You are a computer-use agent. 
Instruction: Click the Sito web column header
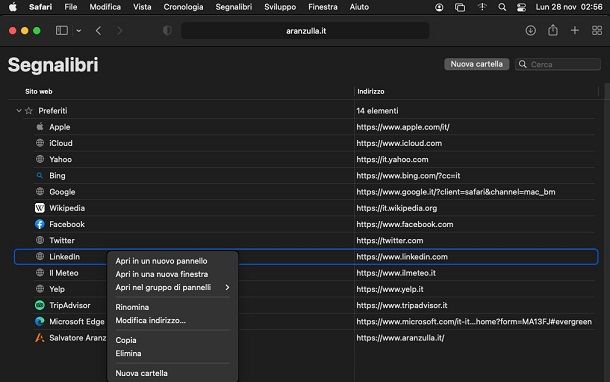pyautogui.click(x=39, y=91)
